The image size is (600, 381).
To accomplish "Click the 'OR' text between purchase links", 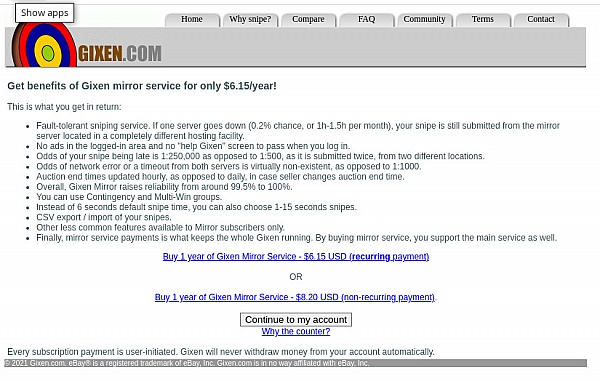I will tap(296, 277).
